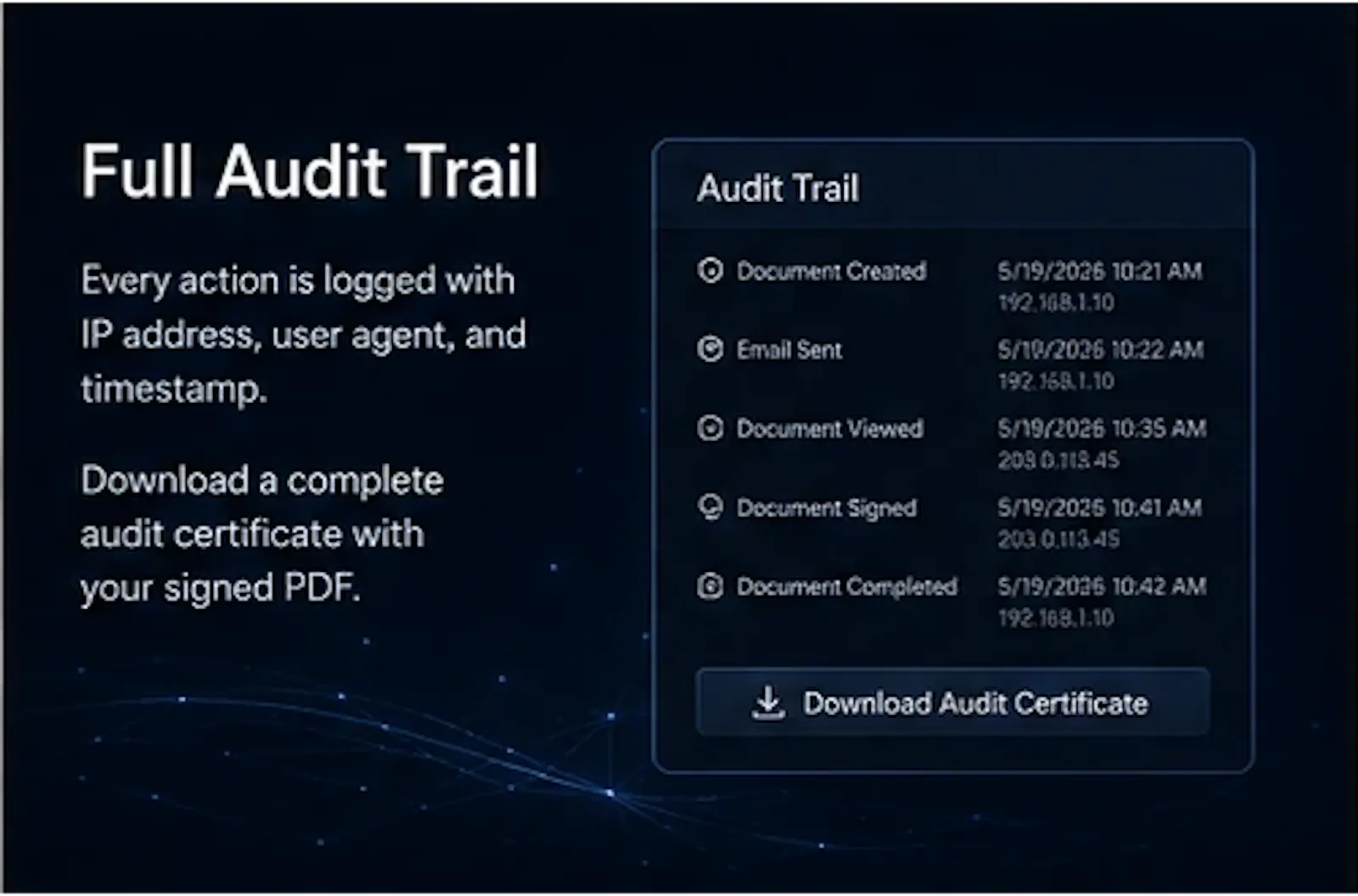
Task: Click the IP address under Document Viewed timestamp
Action: click(1058, 460)
